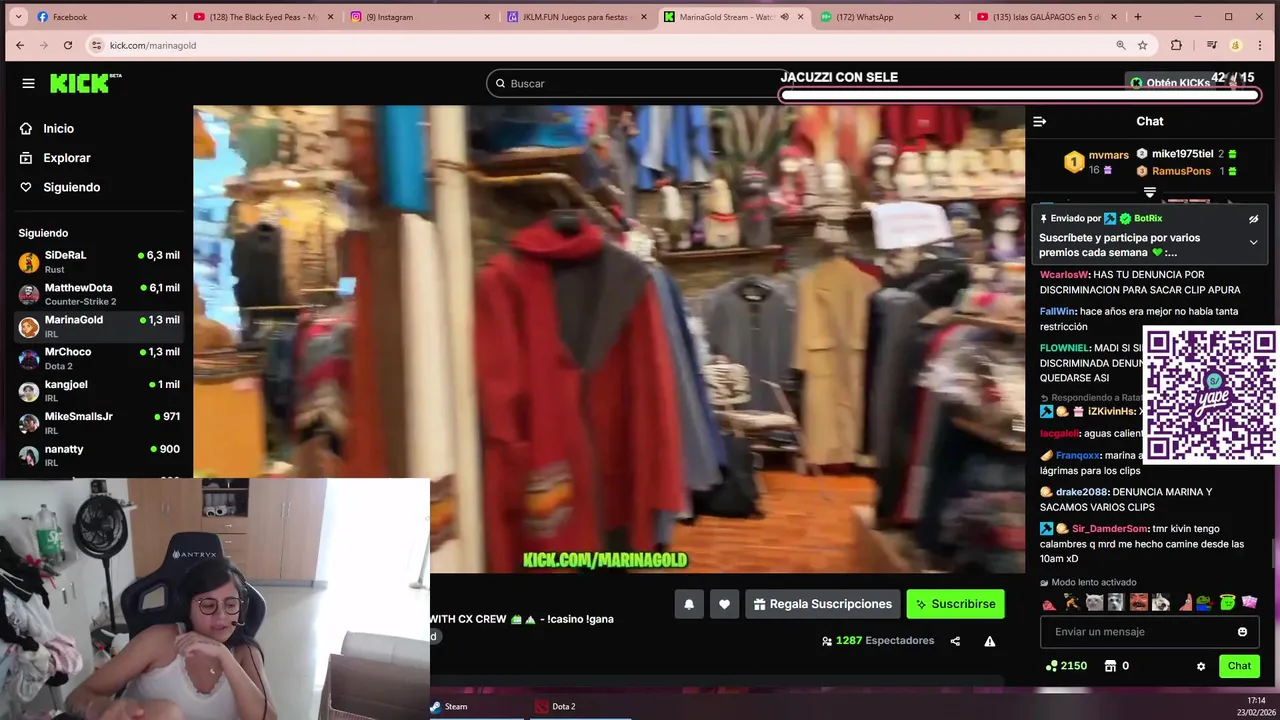Click the notification bell icon
This screenshot has height=720, width=1280.
(689, 604)
